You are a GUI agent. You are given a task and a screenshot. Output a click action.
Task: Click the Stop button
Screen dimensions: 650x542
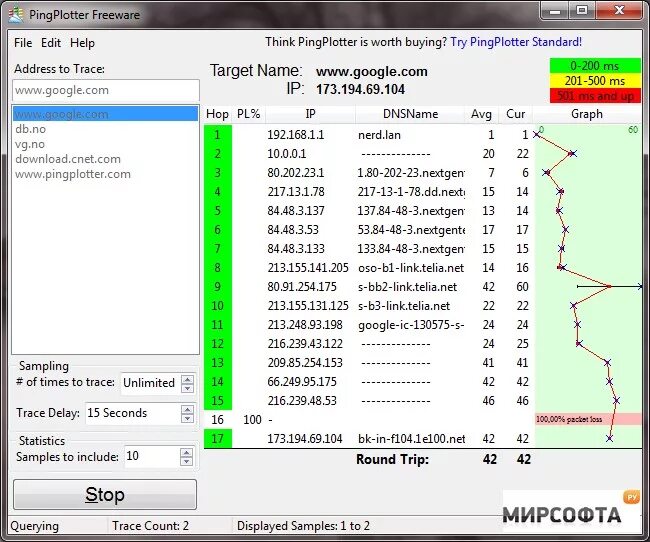[105, 494]
